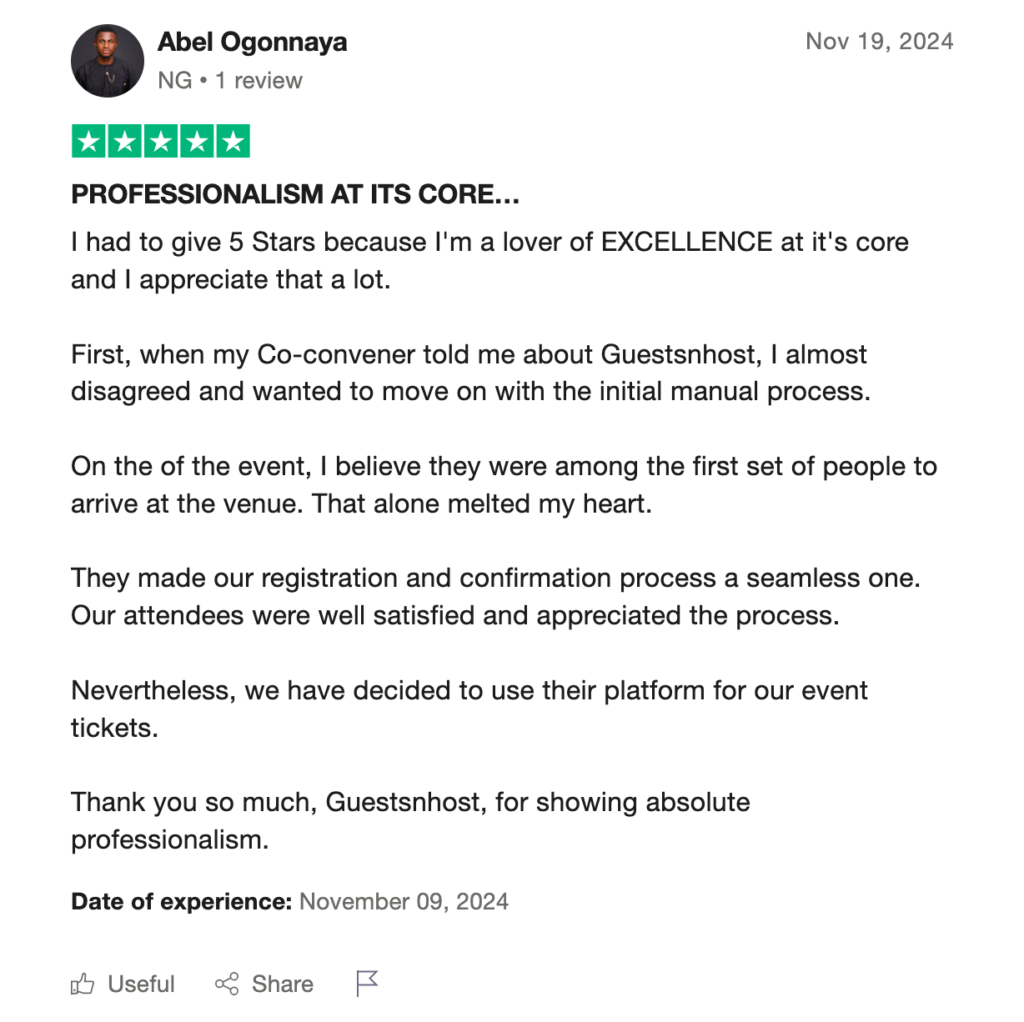The height and width of the screenshot is (1022, 1024).
Task: Click the NG country code
Action: [175, 80]
